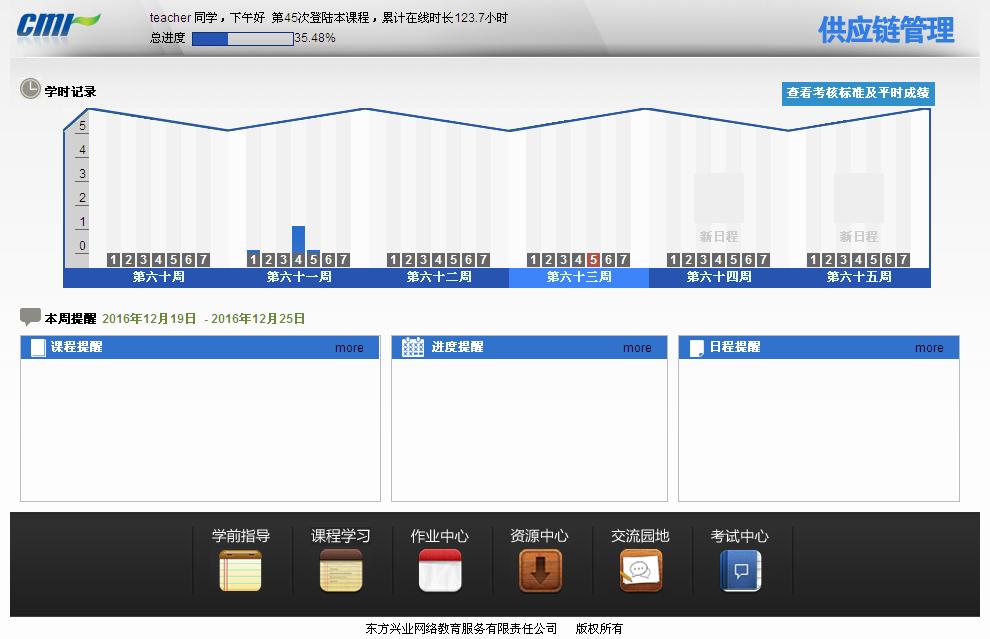
Task: Click the 进度提醒 panel title
Action: click(457, 347)
